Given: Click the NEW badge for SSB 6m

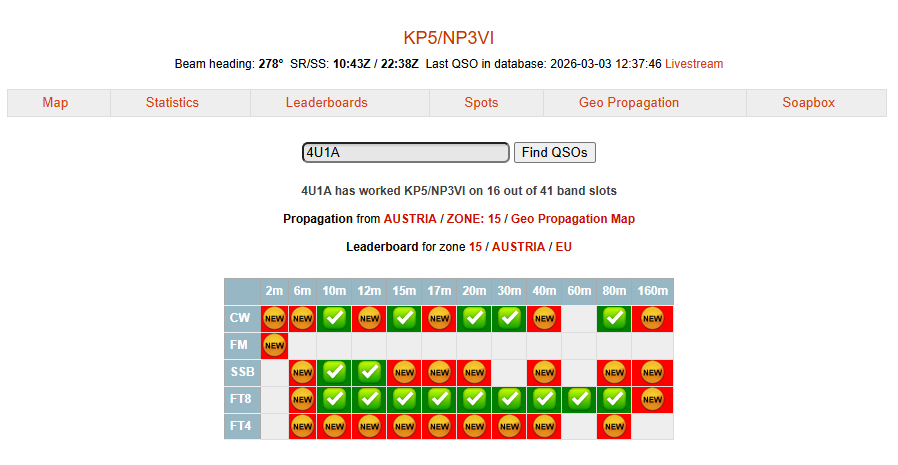Looking at the screenshot, I should pyautogui.click(x=302, y=372).
